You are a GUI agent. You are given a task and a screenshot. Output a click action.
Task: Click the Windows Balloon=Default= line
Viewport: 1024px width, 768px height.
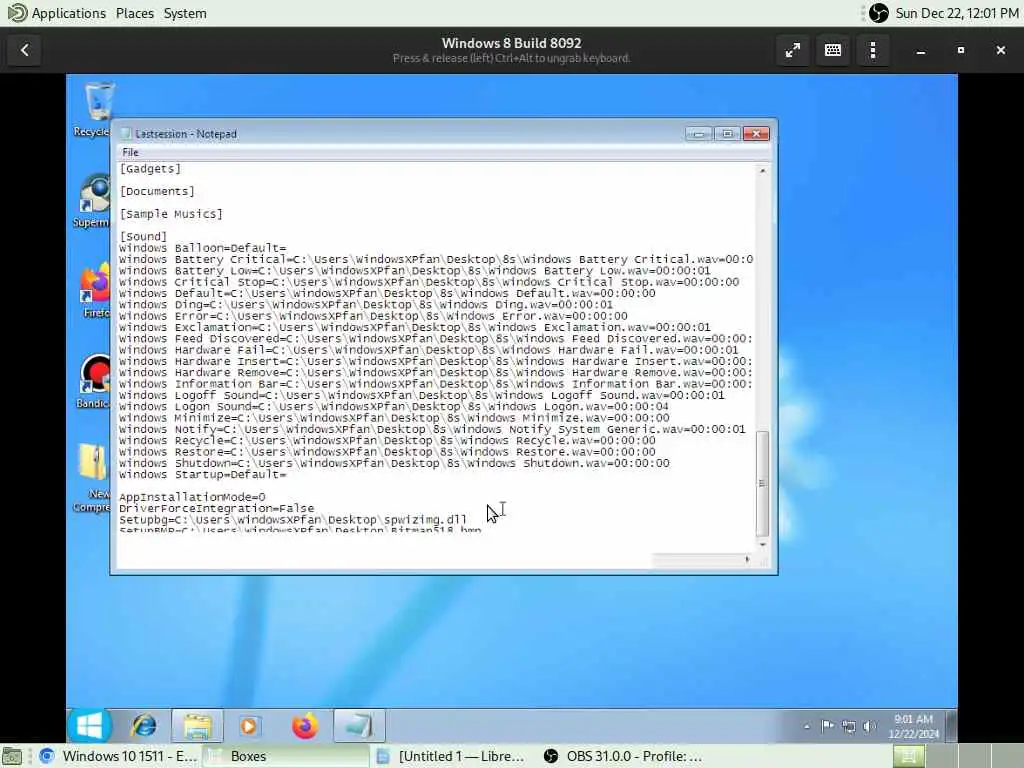(202, 248)
